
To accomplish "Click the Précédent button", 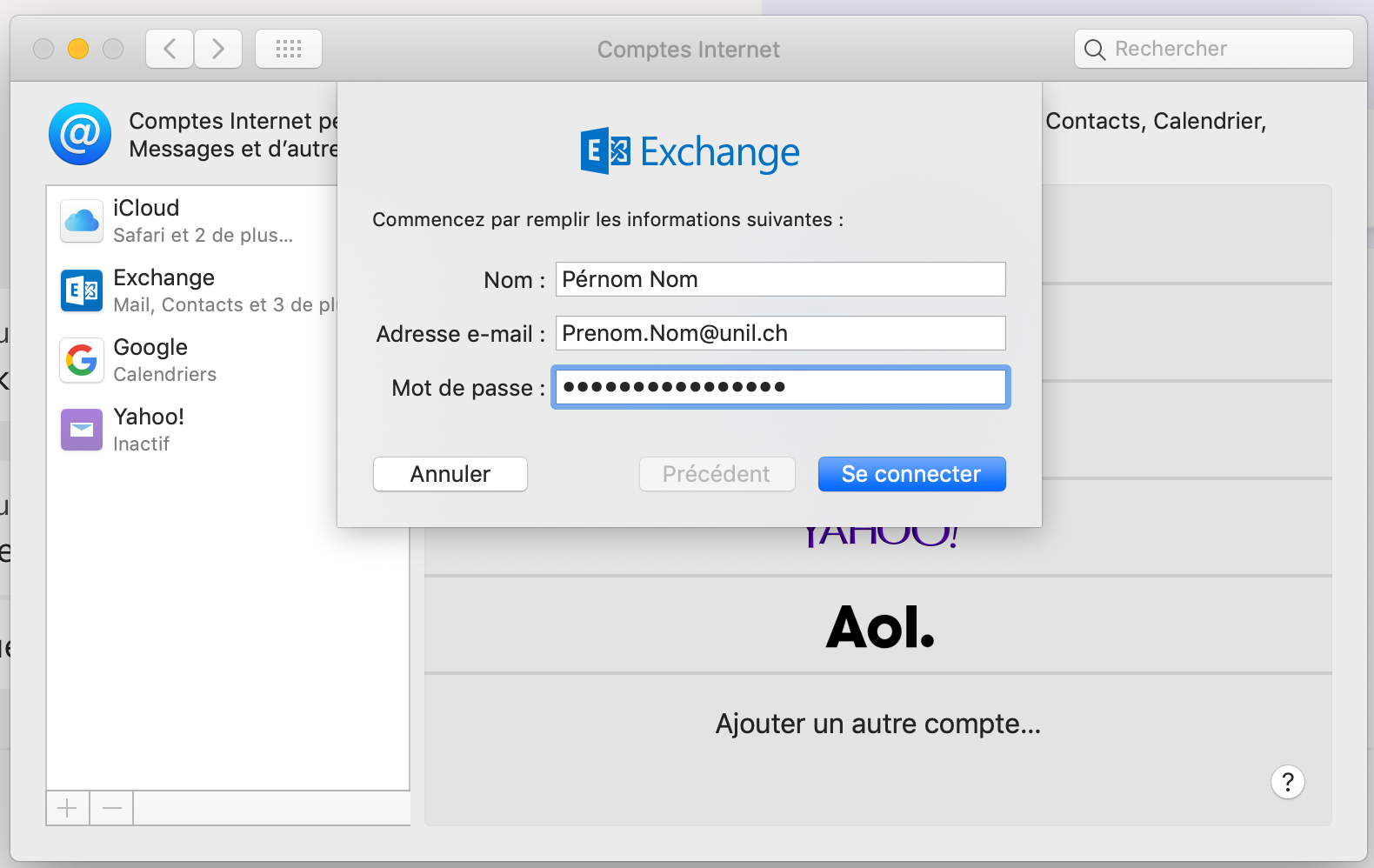I will 717,474.
